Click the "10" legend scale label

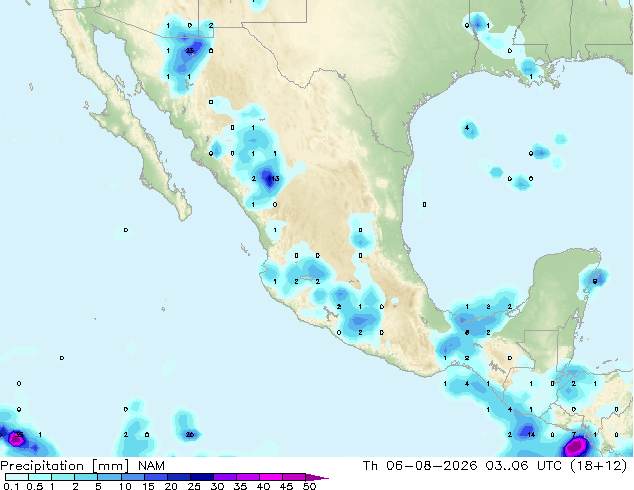pos(125,486)
